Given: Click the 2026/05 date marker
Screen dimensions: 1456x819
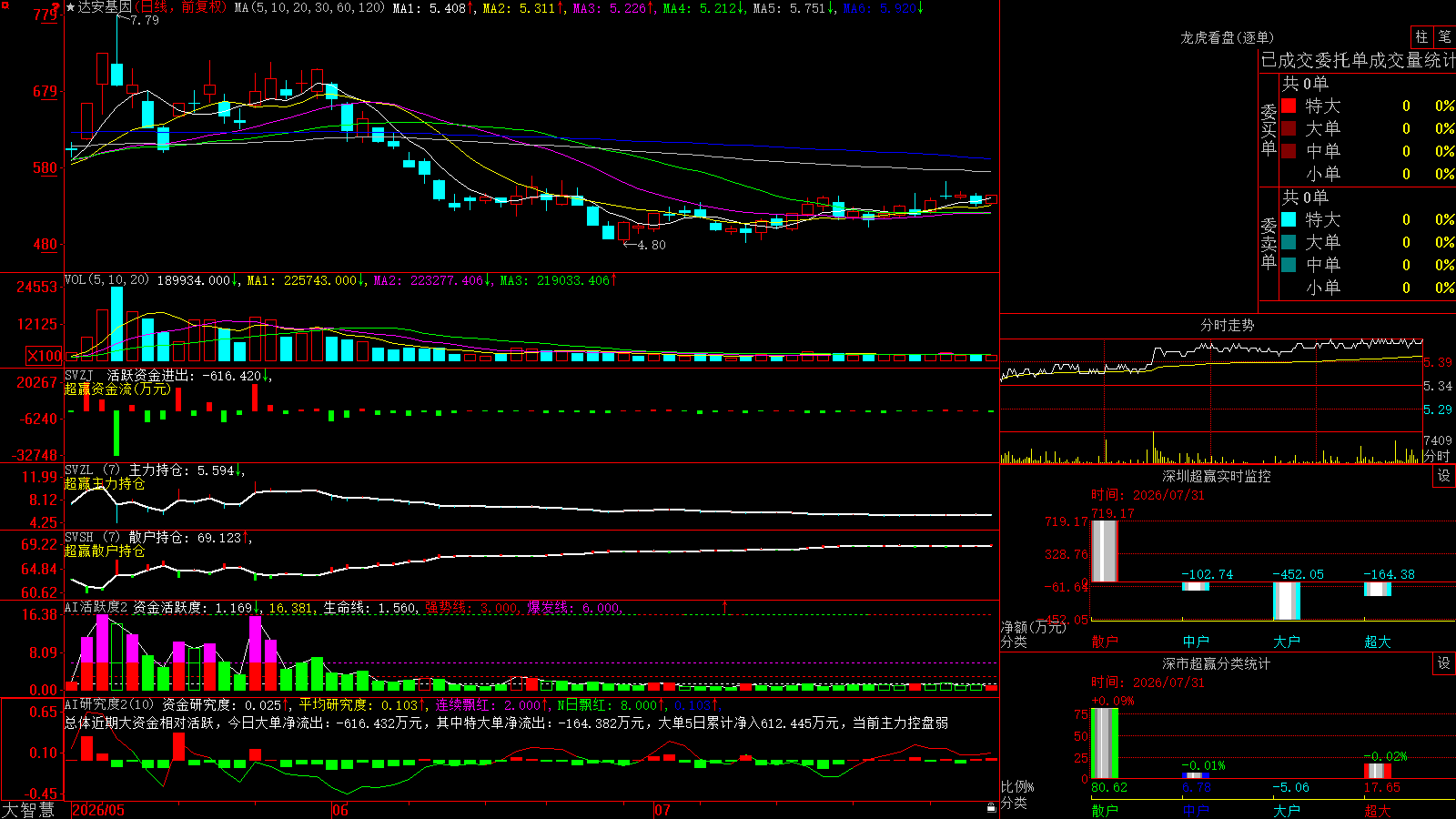Looking at the screenshot, I should [98, 810].
